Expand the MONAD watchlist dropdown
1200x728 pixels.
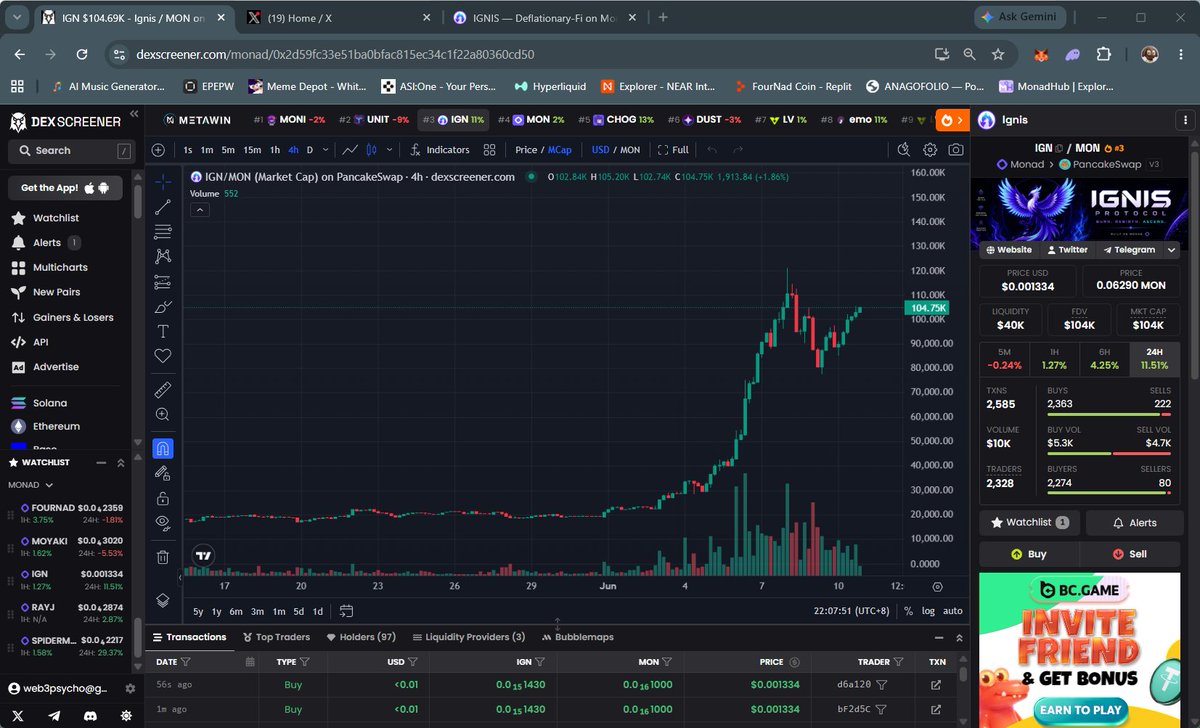[x=30, y=485]
